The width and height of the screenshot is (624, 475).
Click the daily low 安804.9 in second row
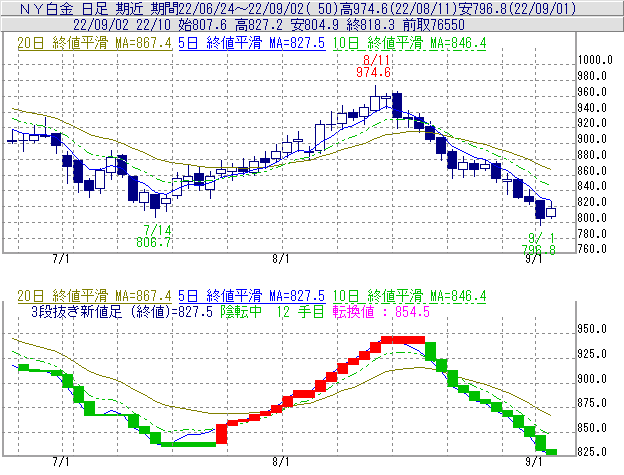314,25
